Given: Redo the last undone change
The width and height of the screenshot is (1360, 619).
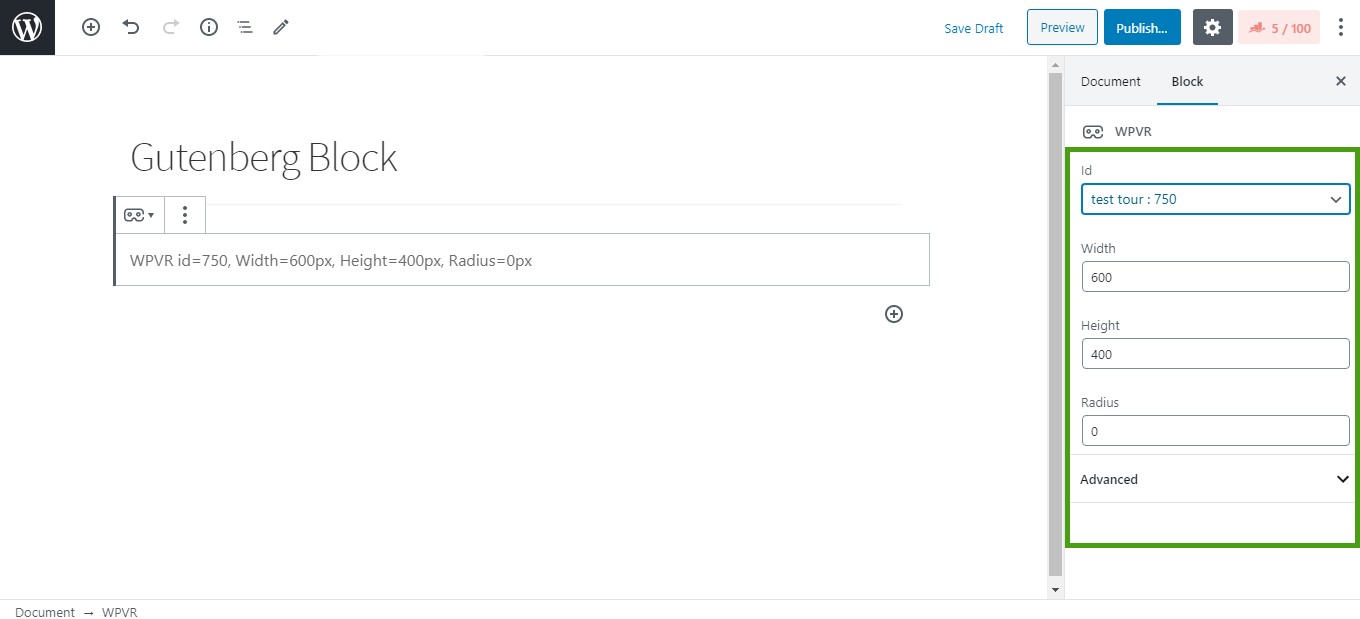Looking at the screenshot, I should (x=170, y=28).
